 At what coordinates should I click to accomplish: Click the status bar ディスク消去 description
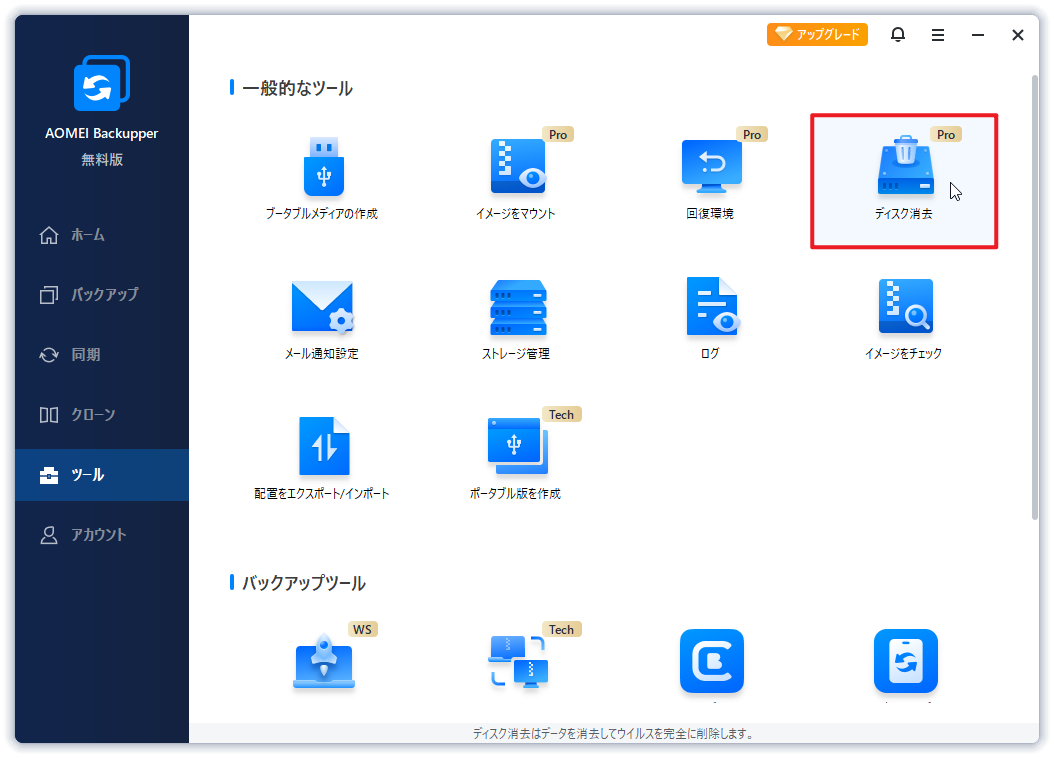(x=613, y=734)
